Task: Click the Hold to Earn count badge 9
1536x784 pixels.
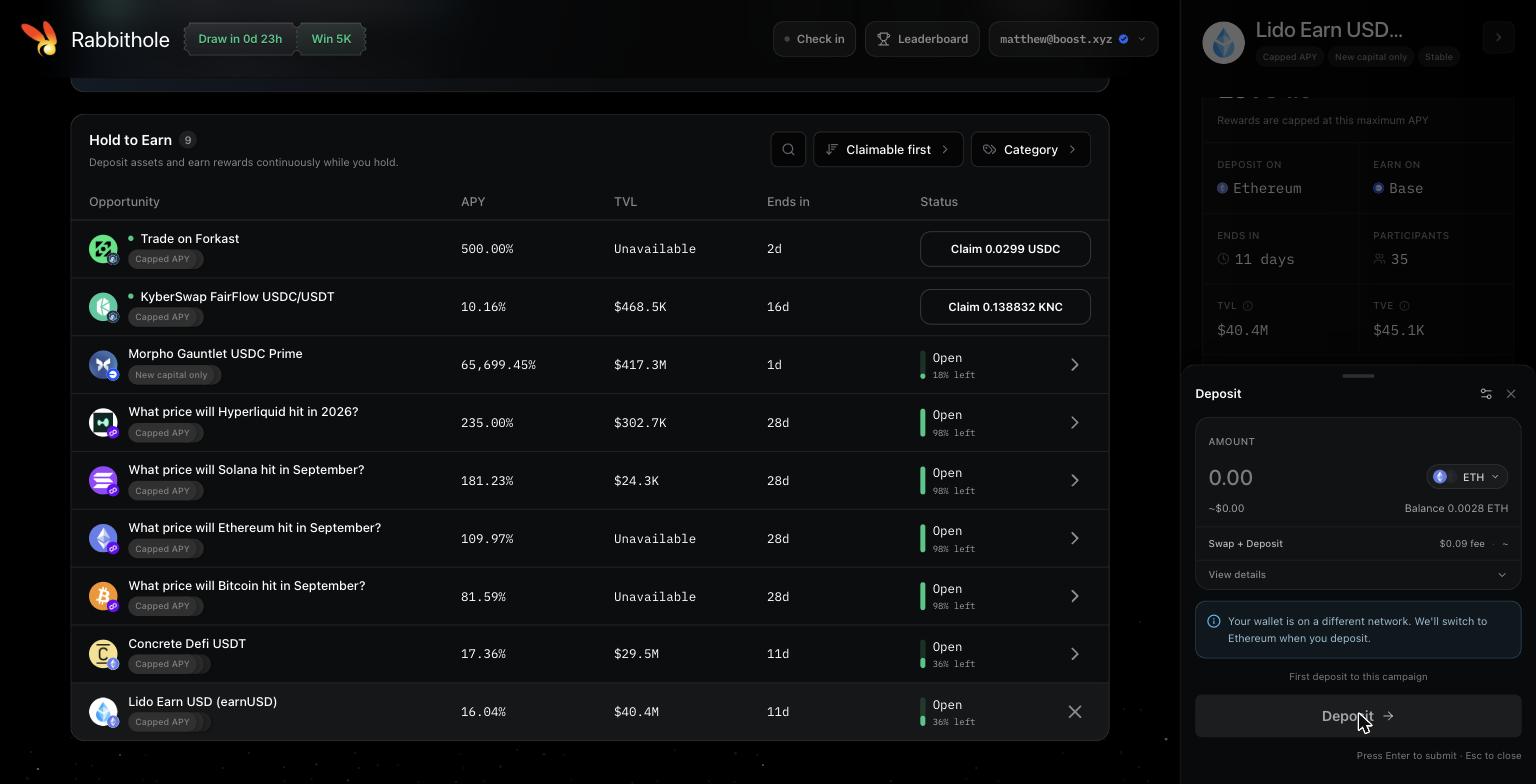Action: click(187, 140)
